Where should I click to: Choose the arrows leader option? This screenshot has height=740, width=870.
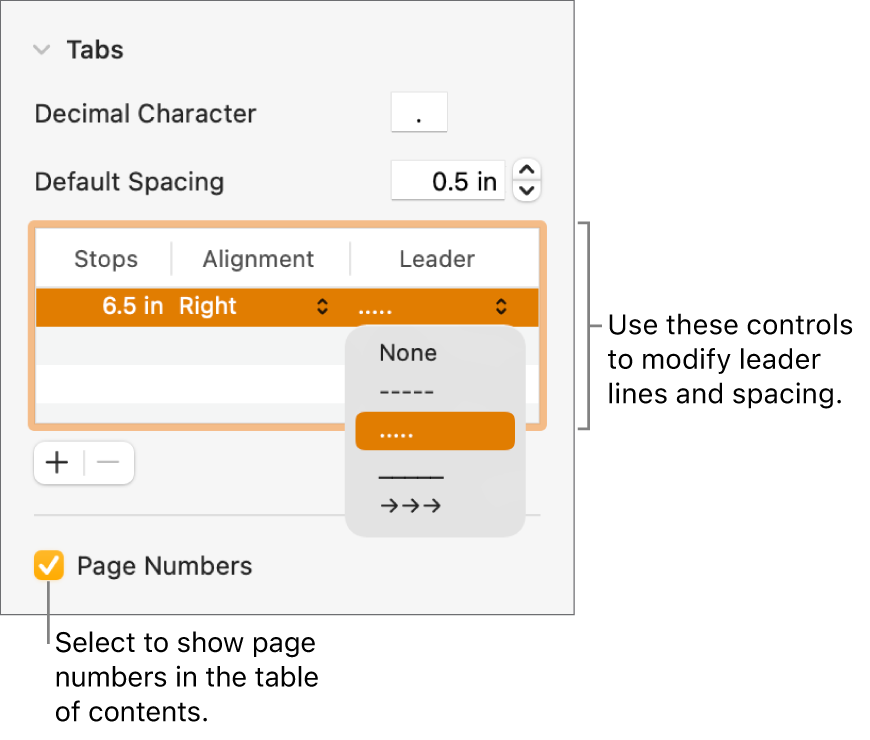tap(411, 505)
